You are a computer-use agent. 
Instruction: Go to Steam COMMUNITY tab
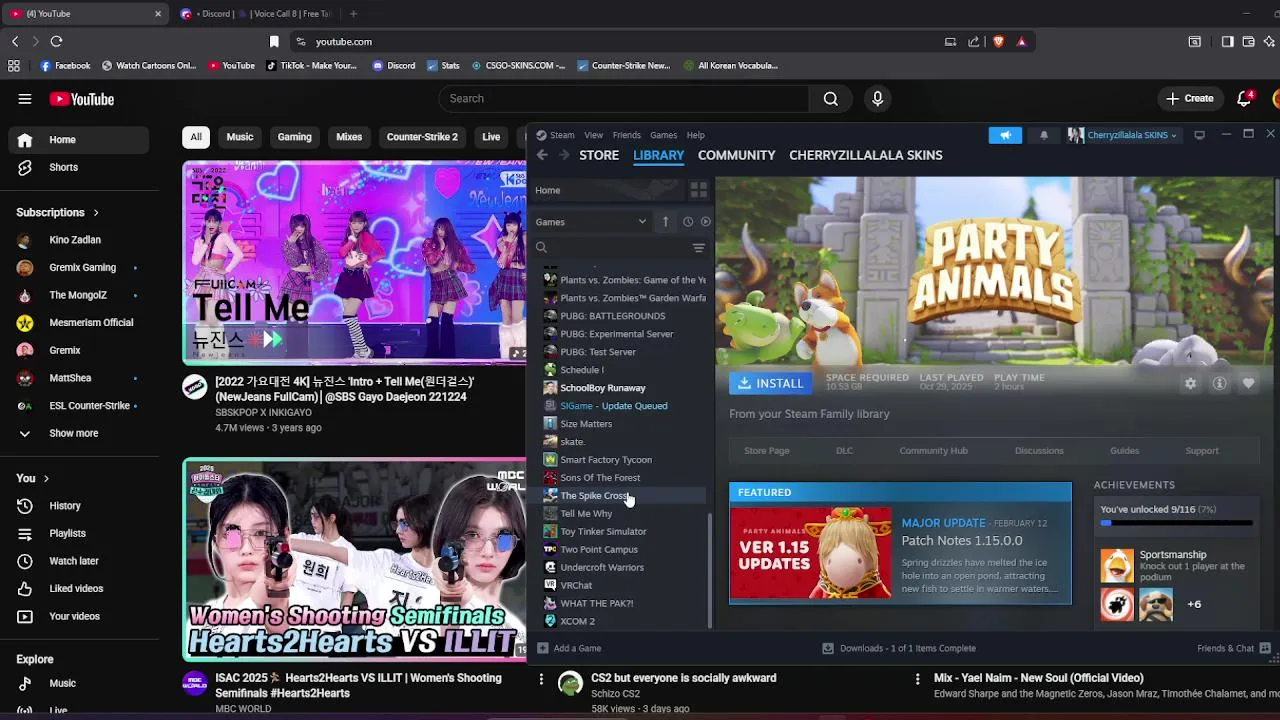coord(736,155)
